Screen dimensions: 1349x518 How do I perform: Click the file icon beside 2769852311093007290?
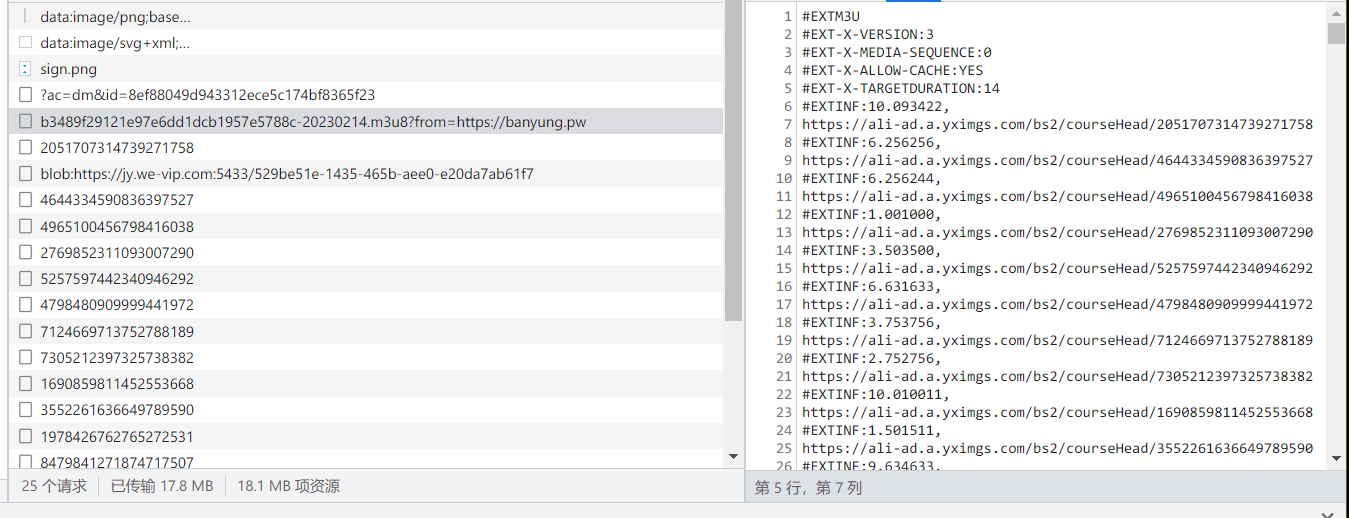pos(25,253)
